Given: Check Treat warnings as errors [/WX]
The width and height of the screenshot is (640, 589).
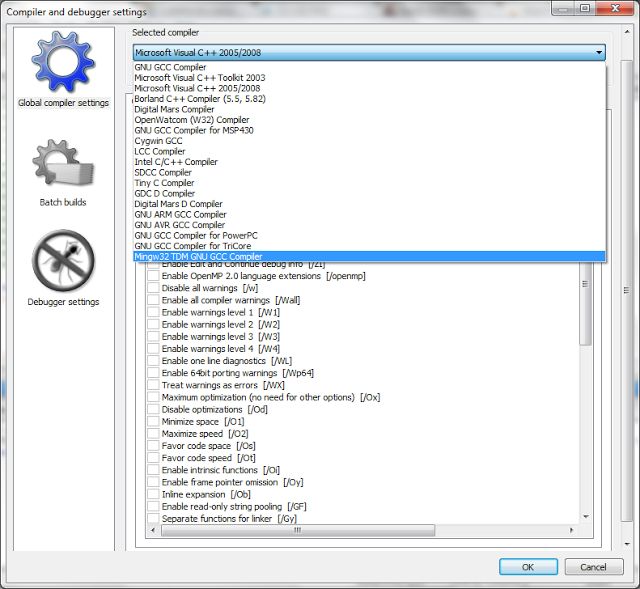Looking at the screenshot, I should 153,385.
